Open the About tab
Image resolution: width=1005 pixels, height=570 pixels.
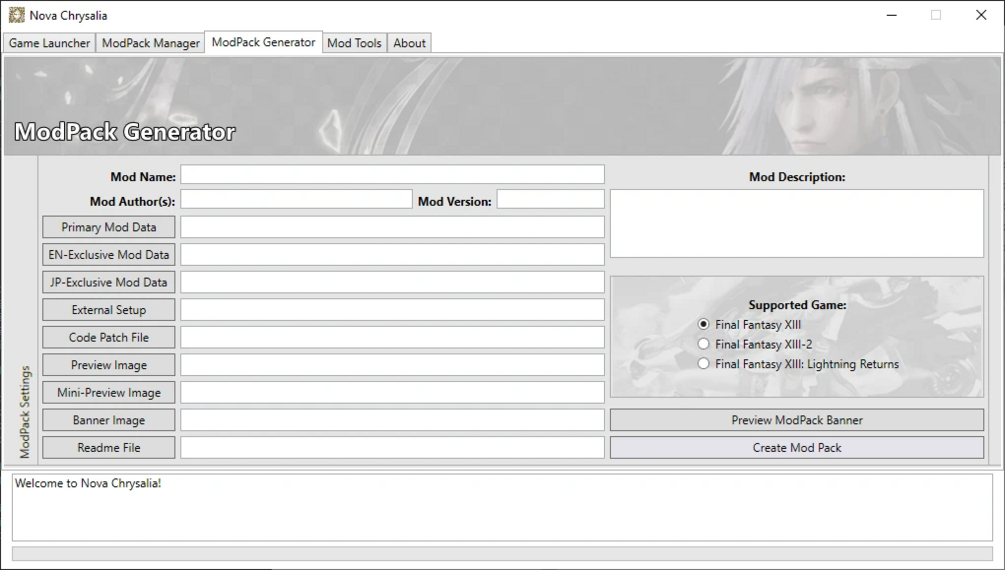tap(410, 43)
